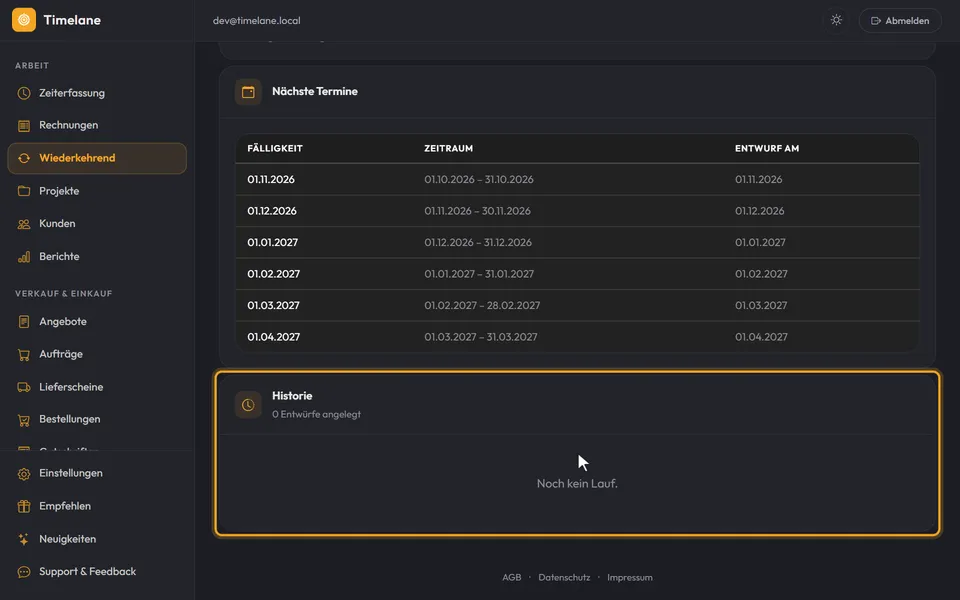Click the Aufträge shopping cart icon
This screenshot has height=600, width=960.
pyautogui.click(x=24, y=354)
